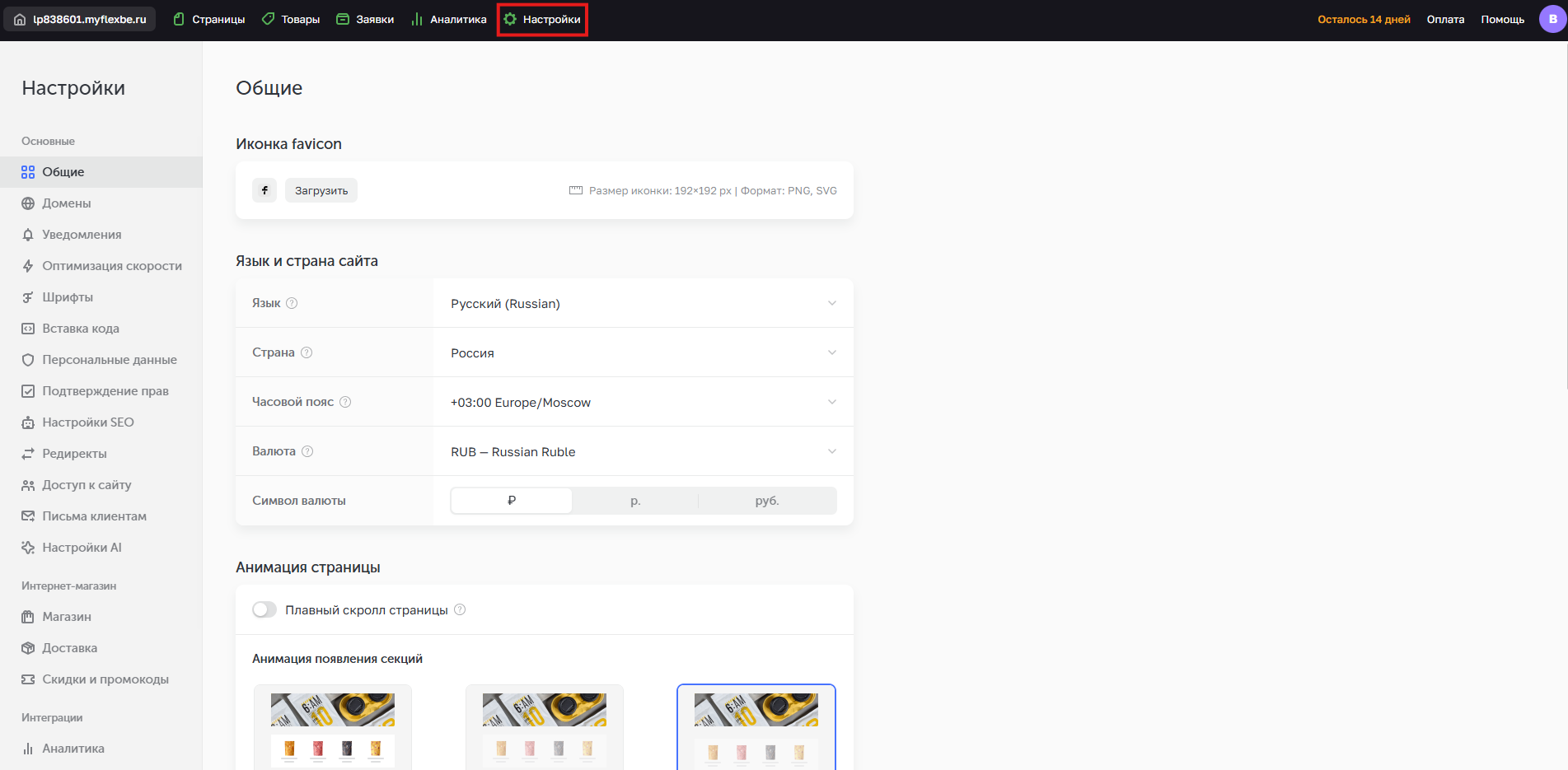This screenshot has width=1568, height=770.
Task: Click the lp838601.myflexbe.ru site button
Action: coord(80,19)
